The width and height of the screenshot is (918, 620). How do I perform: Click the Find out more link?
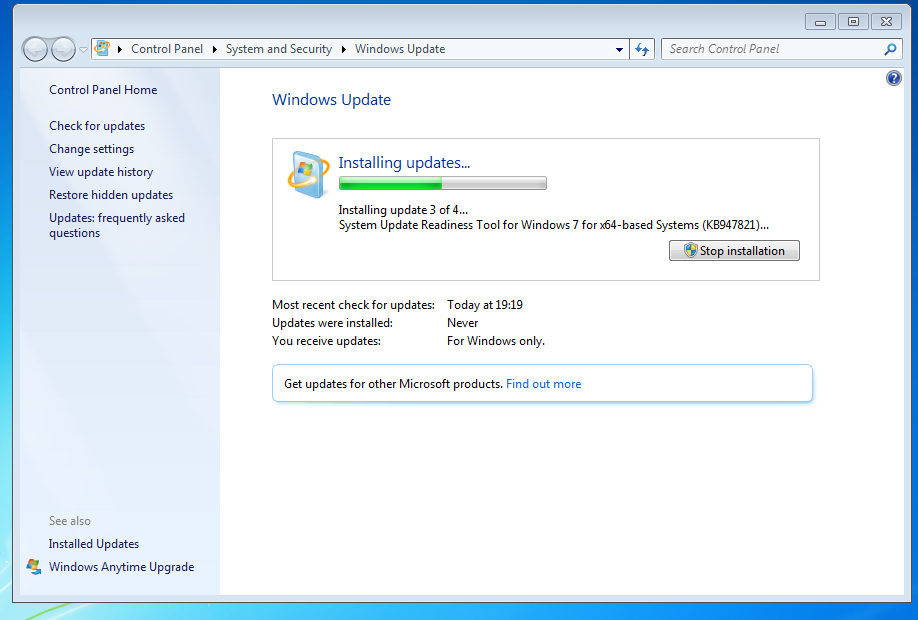point(543,384)
